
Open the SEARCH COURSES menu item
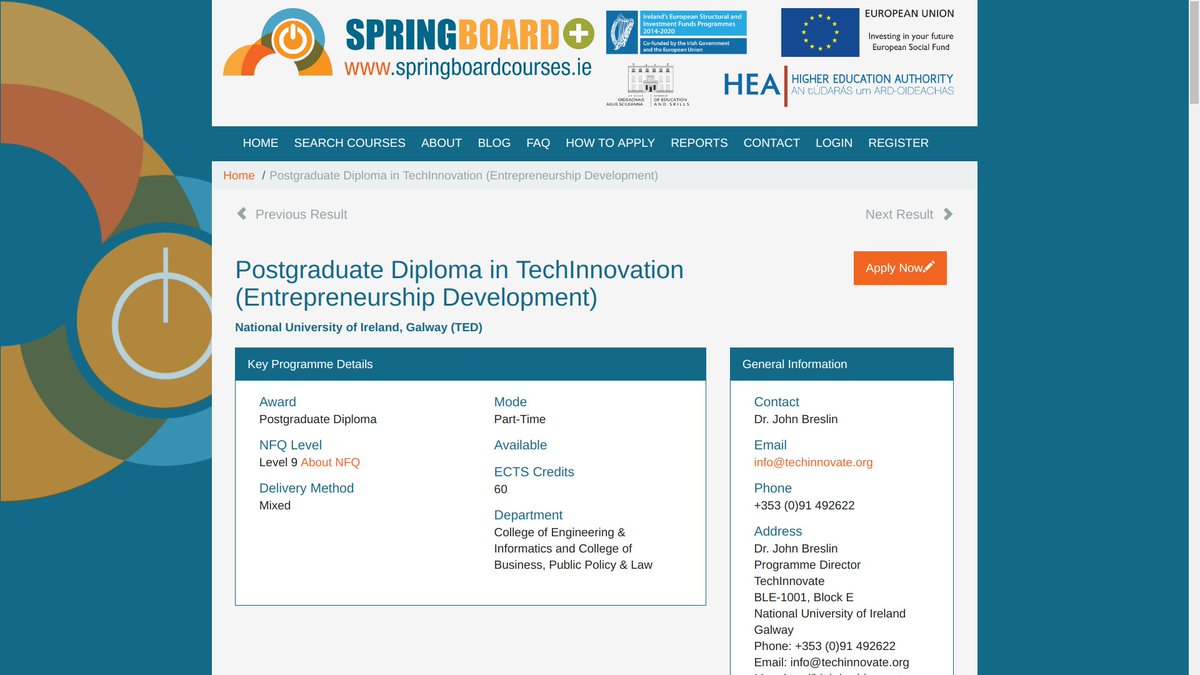point(350,143)
